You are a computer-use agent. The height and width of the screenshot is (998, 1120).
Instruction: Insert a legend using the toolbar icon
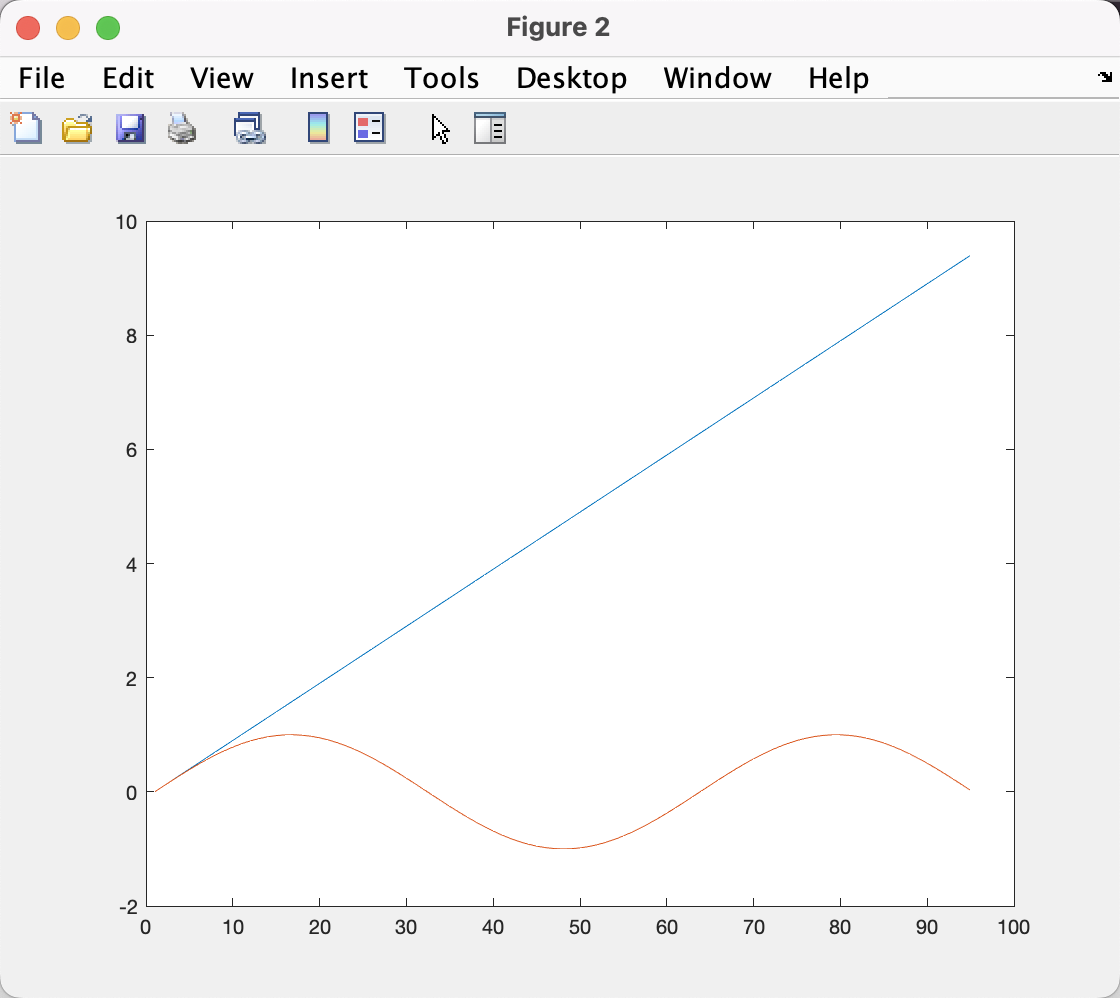(370, 129)
